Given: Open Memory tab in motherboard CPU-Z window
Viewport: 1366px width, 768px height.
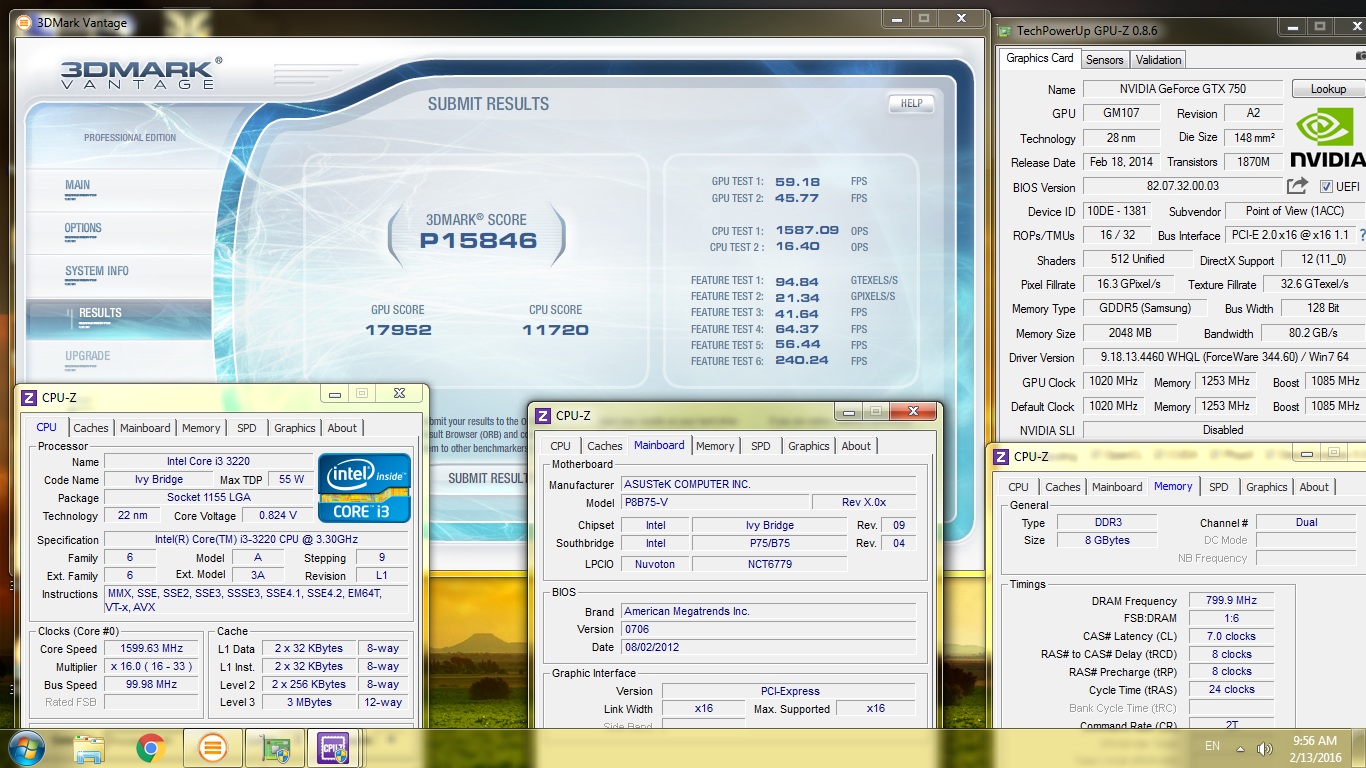Looking at the screenshot, I should pyautogui.click(x=715, y=446).
